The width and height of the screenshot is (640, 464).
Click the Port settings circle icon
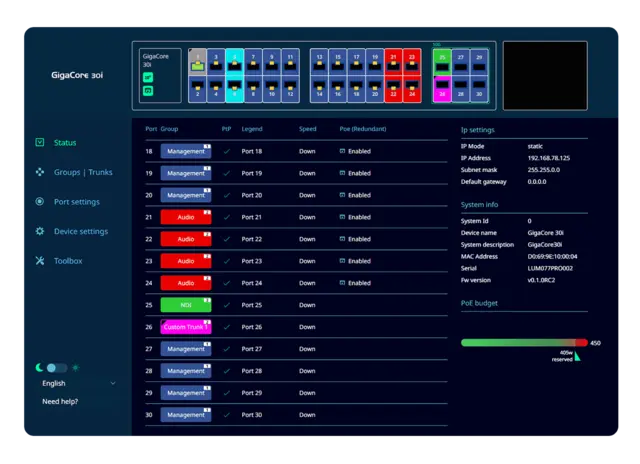[x=40, y=201]
